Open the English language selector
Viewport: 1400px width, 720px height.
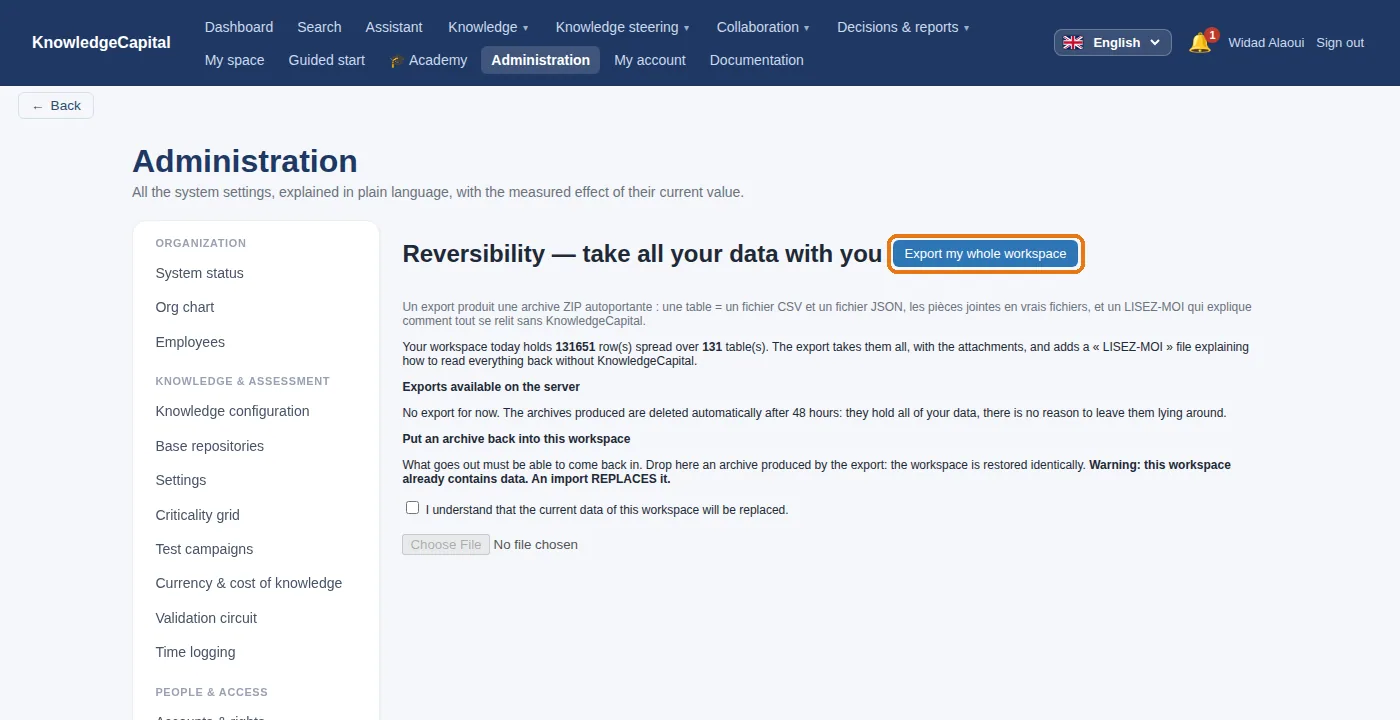click(1113, 42)
